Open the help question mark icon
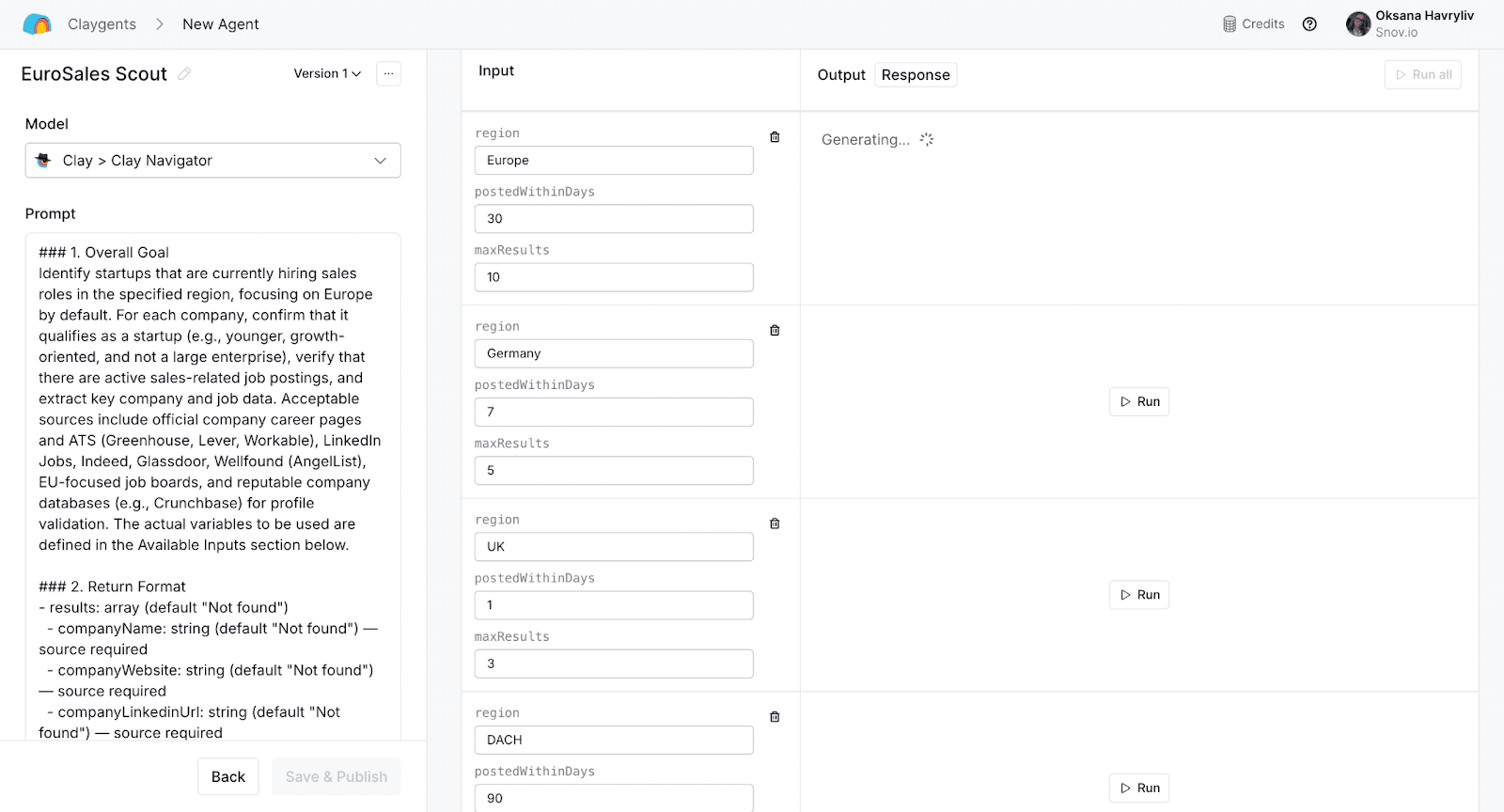Image resolution: width=1504 pixels, height=812 pixels. point(1309,24)
